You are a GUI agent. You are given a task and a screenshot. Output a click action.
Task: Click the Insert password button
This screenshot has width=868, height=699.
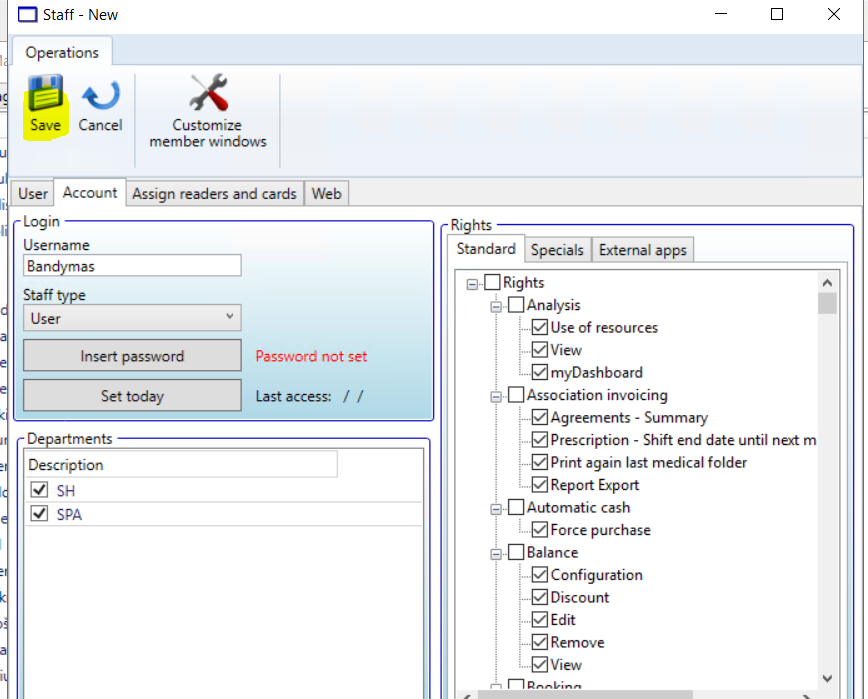[132, 356]
